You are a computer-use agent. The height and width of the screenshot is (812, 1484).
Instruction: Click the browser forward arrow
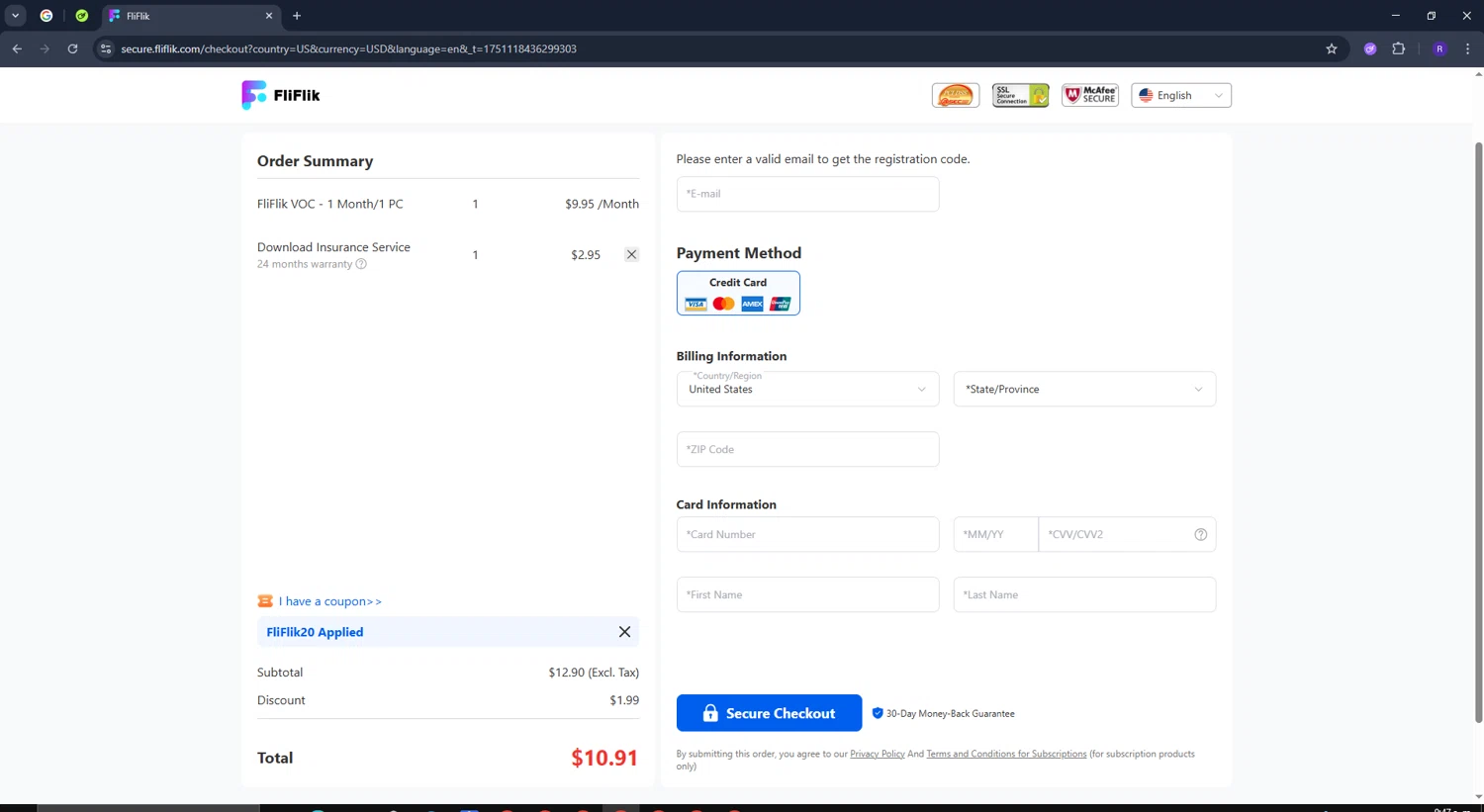pos(45,48)
